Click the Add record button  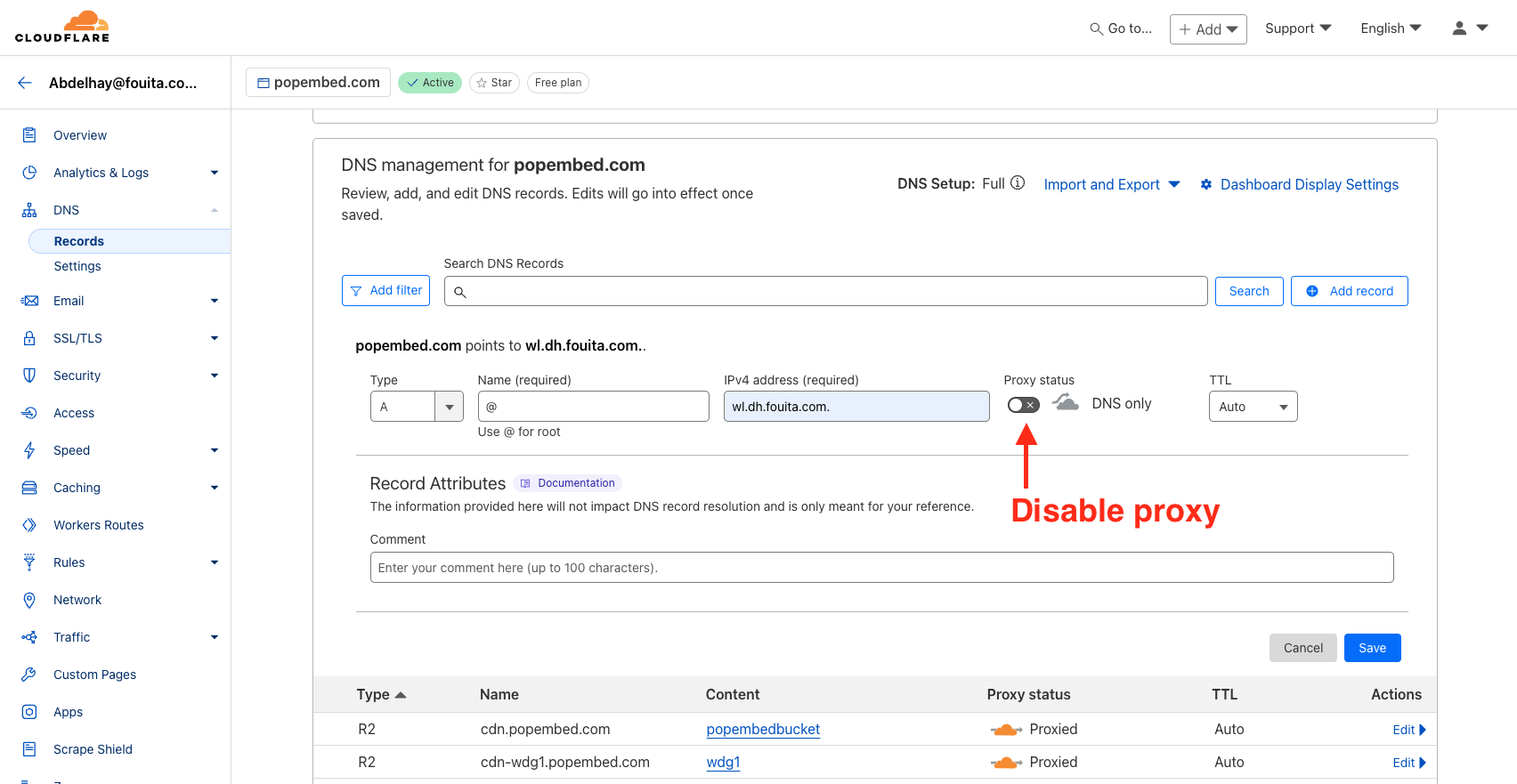[1349, 291]
